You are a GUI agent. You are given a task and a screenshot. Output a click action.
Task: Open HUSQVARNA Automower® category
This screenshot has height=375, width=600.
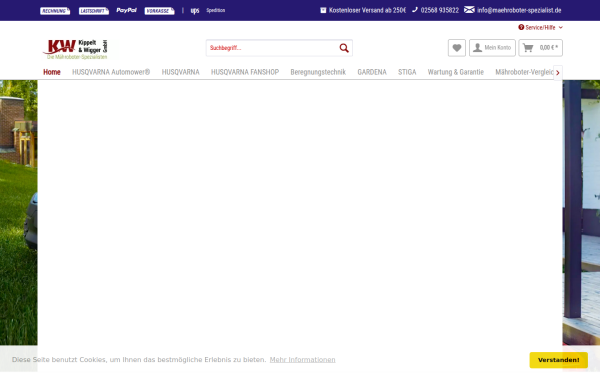click(111, 72)
